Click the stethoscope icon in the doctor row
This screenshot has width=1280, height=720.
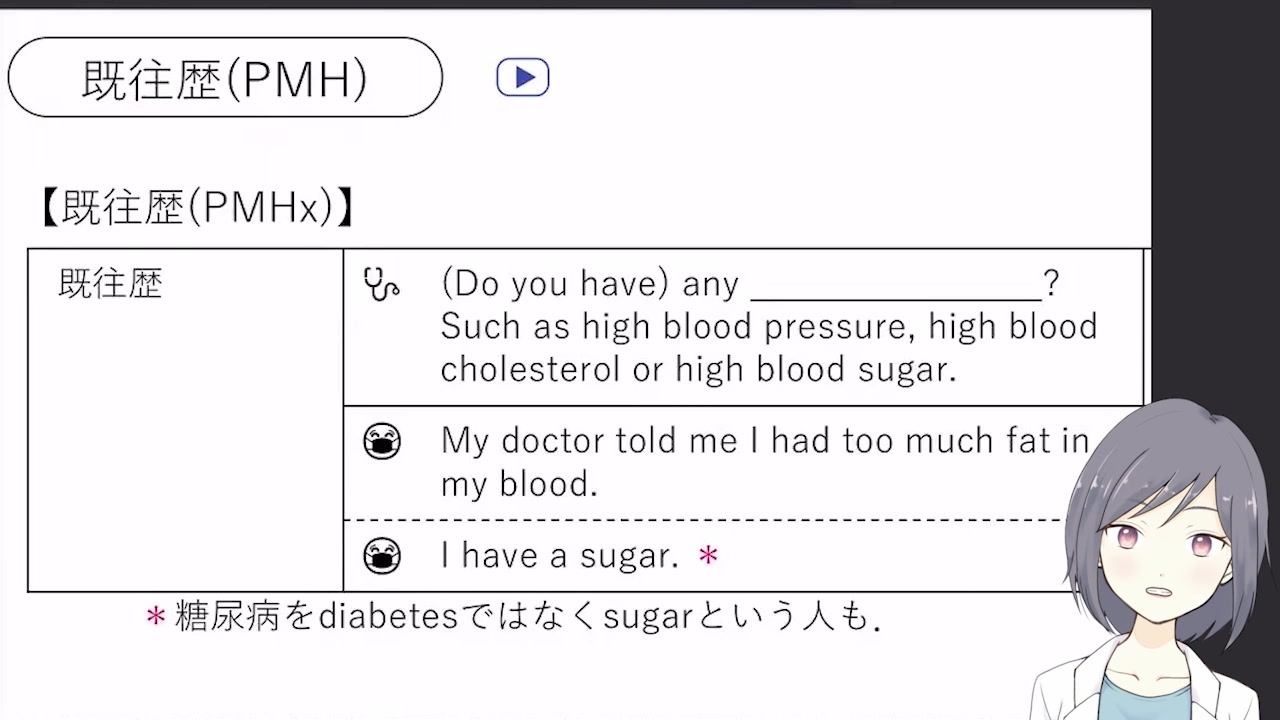tap(381, 285)
